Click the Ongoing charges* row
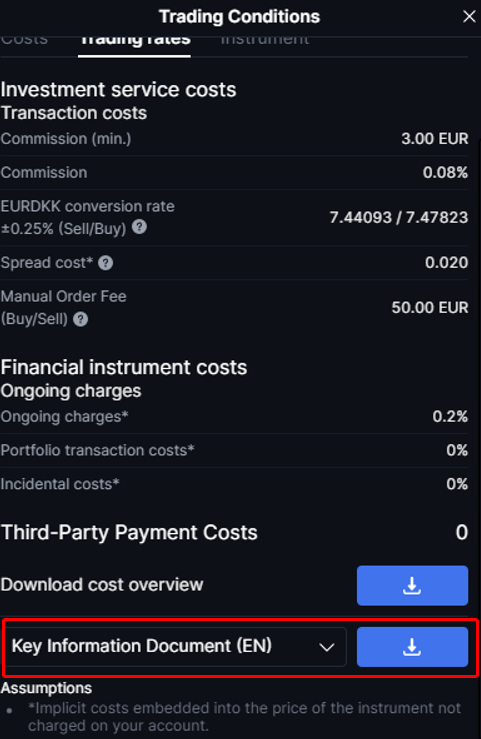 (234, 417)
